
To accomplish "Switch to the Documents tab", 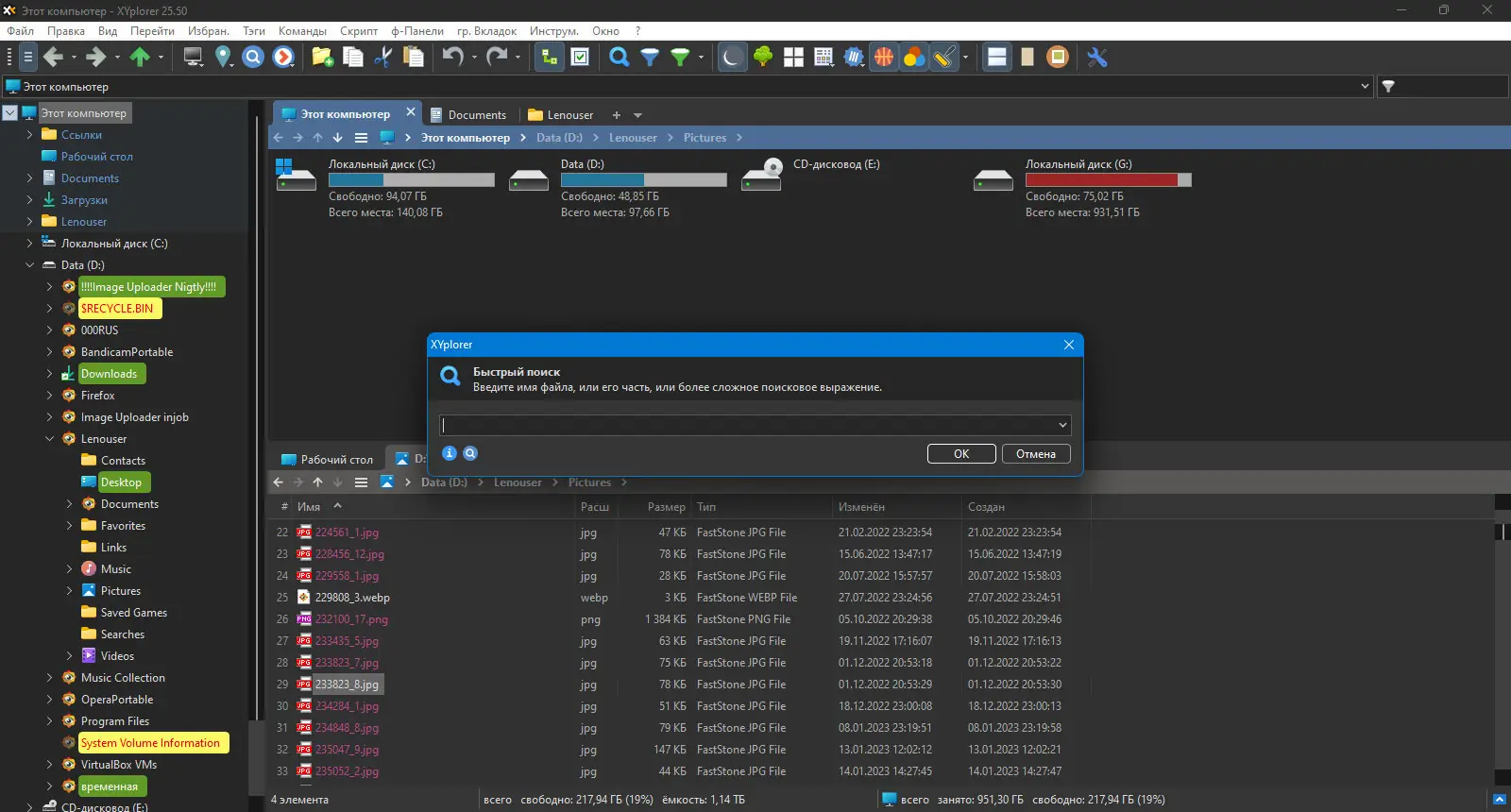I will click(468, 115).
